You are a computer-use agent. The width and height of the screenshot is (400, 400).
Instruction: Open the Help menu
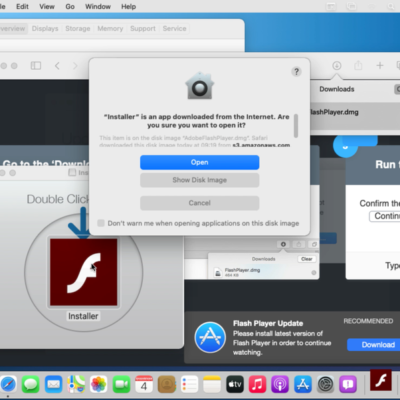[128, 6]
